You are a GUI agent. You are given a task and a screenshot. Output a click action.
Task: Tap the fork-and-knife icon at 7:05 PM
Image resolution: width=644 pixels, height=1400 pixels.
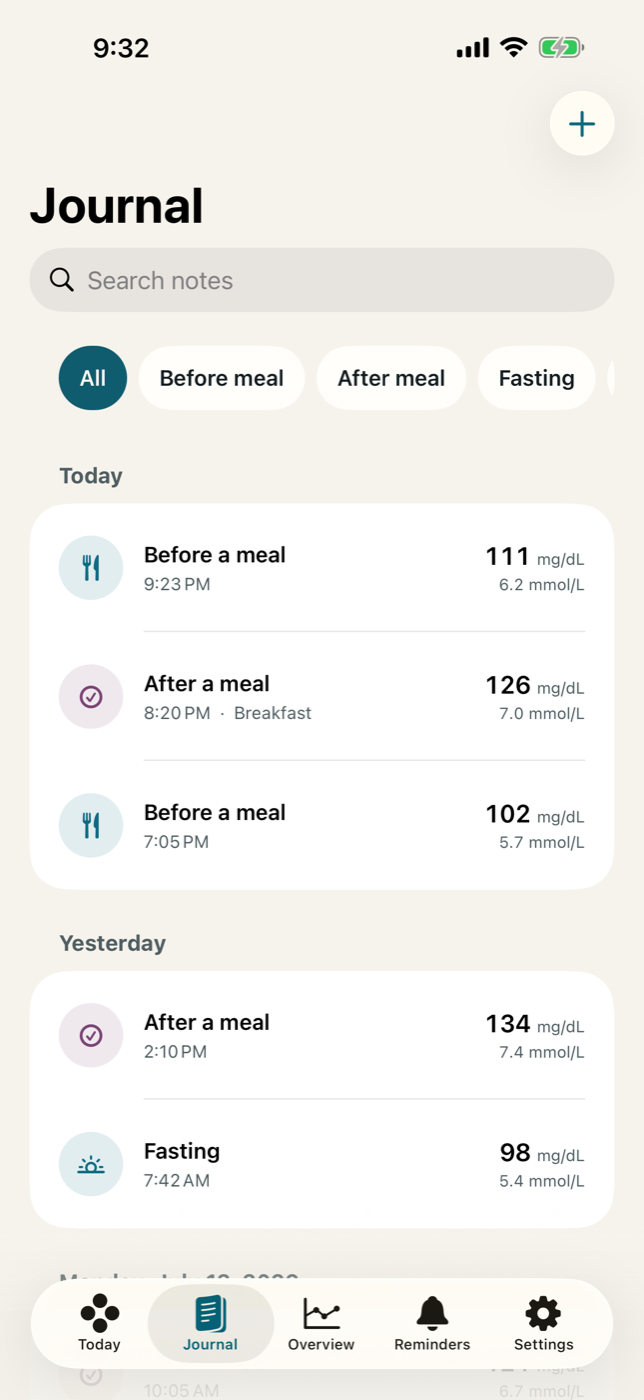pos(91,826)
